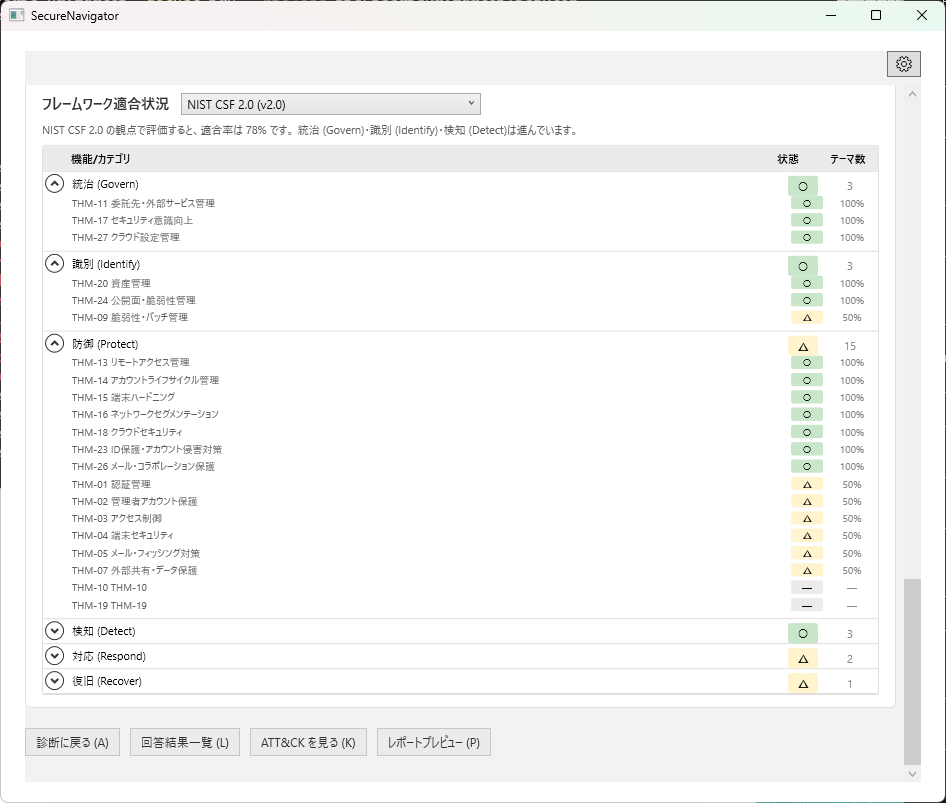Click the ○ status icon for THM-13 リモートアクセス管理

806,362
